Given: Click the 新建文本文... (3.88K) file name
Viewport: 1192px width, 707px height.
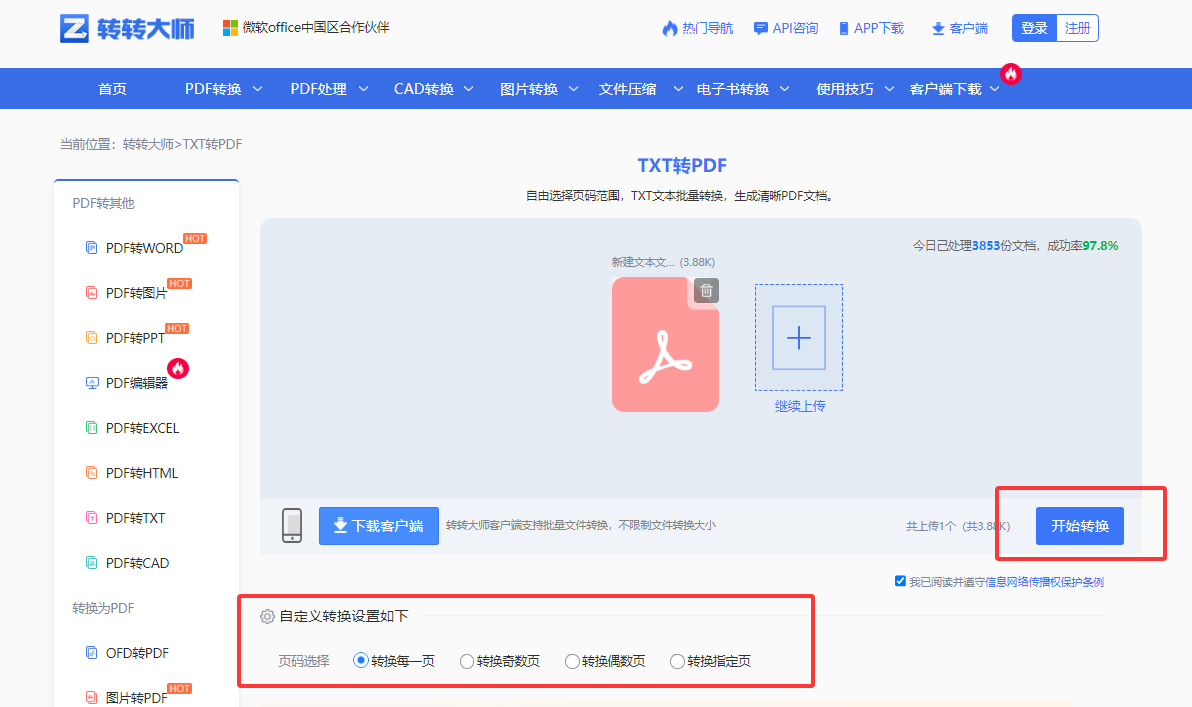Looking at the screenshot, I should pyautogui.click(x=663, y=262).
